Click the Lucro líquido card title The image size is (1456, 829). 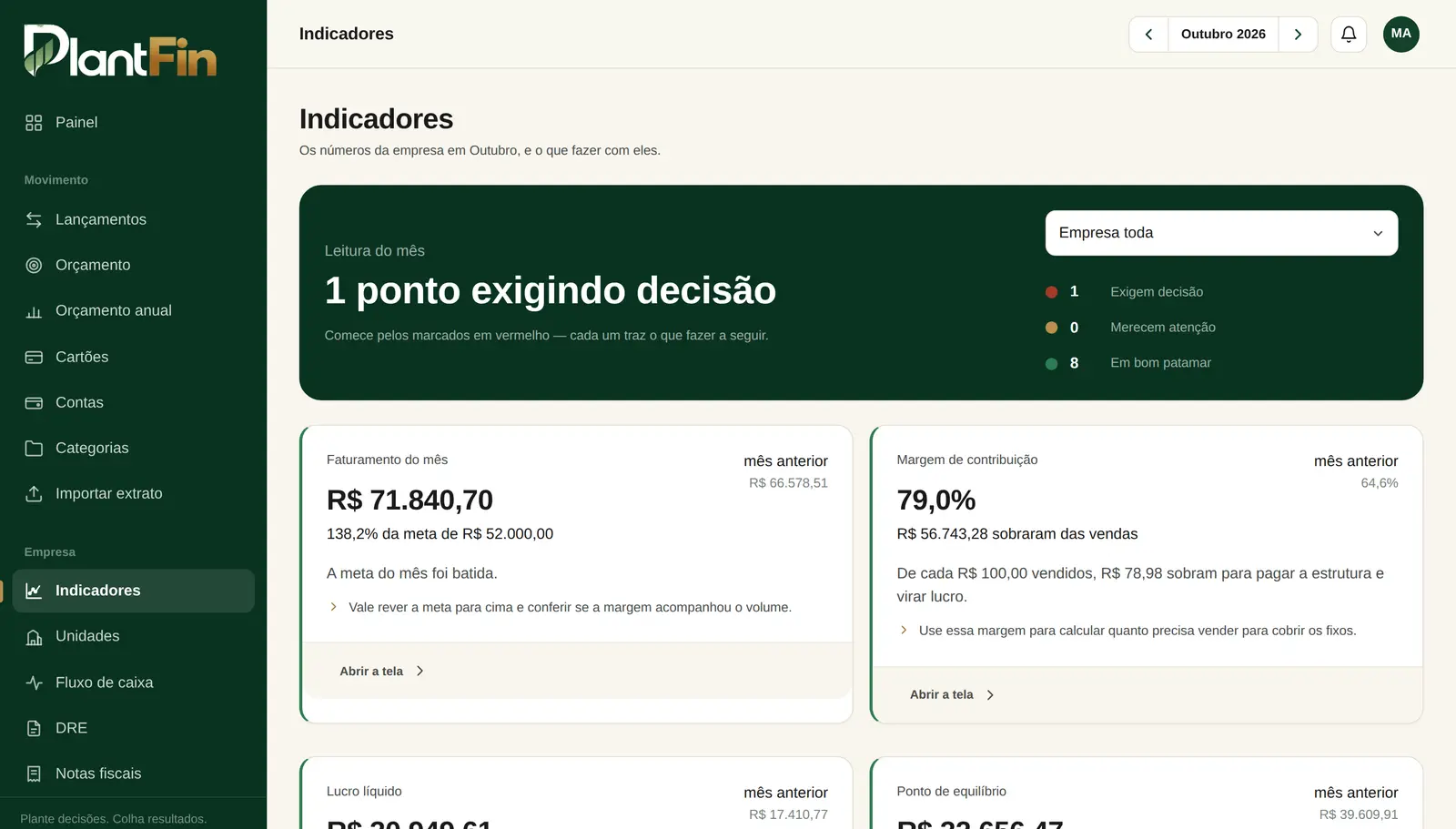(x=364, y=792)
